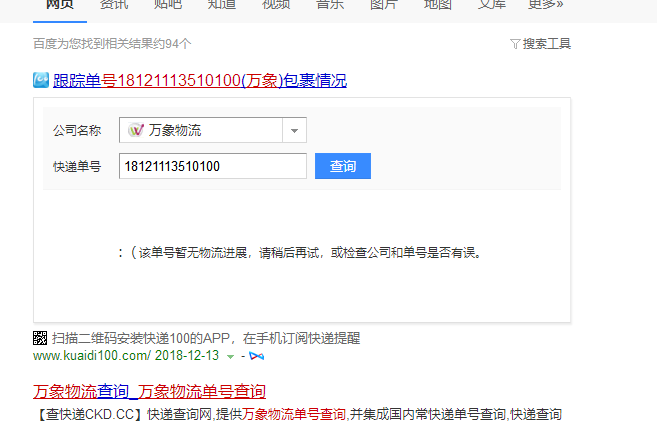The image size is (657, 426).
Task: Click the 快递单号 label
Action: (77, 166)
